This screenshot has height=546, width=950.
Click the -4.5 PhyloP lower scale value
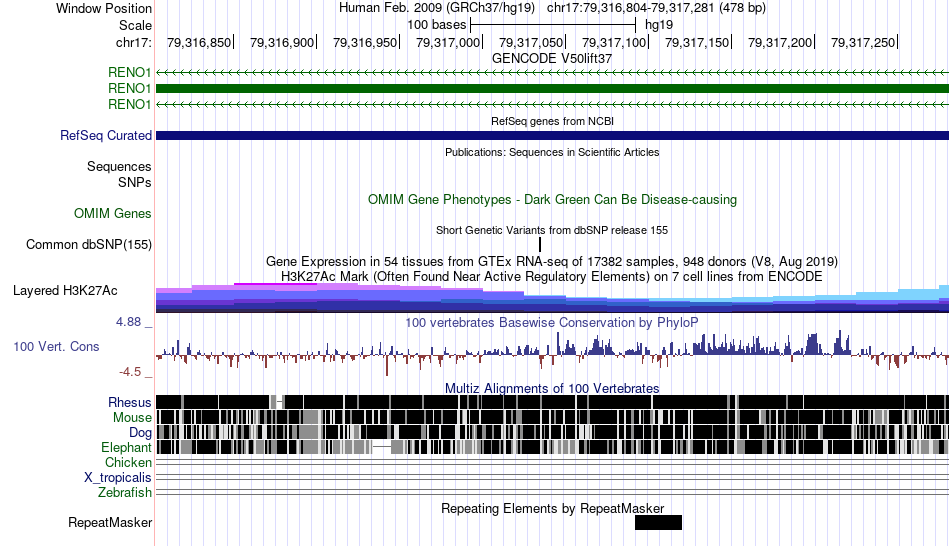(130, 372)
